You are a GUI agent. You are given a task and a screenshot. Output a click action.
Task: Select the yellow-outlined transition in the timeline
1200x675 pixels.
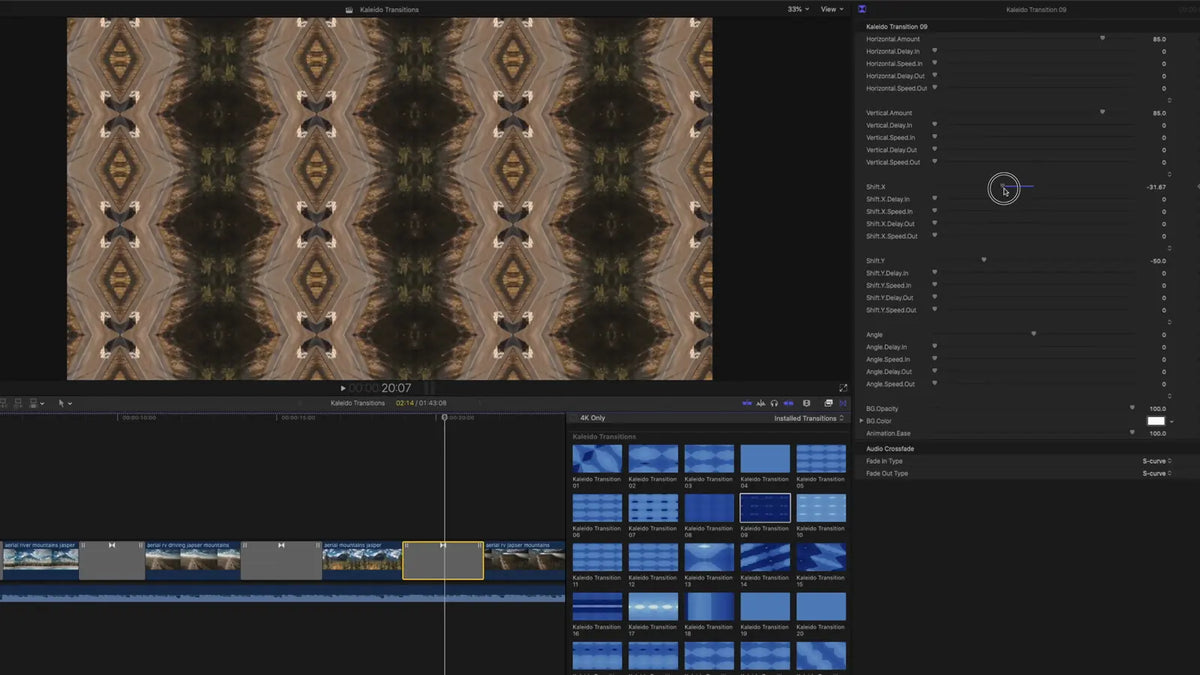coord(443,561)
